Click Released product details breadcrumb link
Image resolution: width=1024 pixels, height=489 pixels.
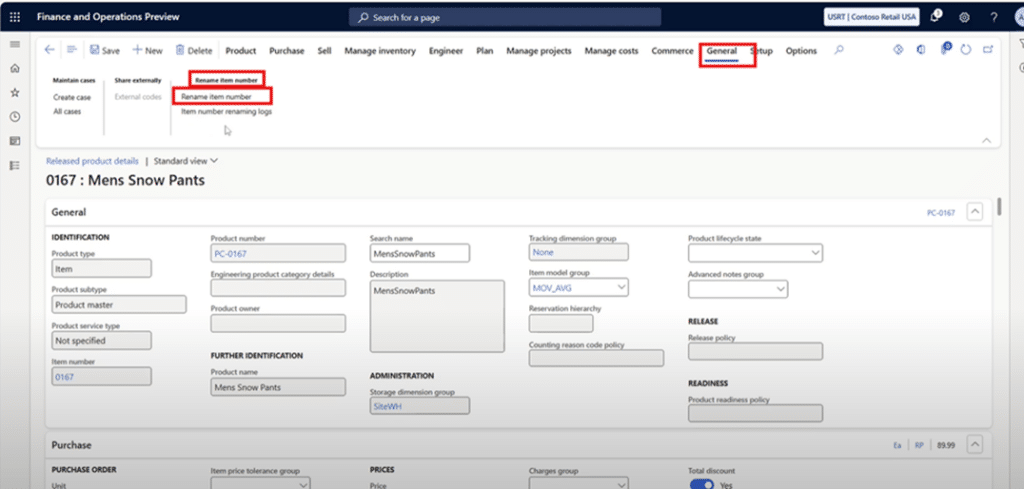pos(92,161)
